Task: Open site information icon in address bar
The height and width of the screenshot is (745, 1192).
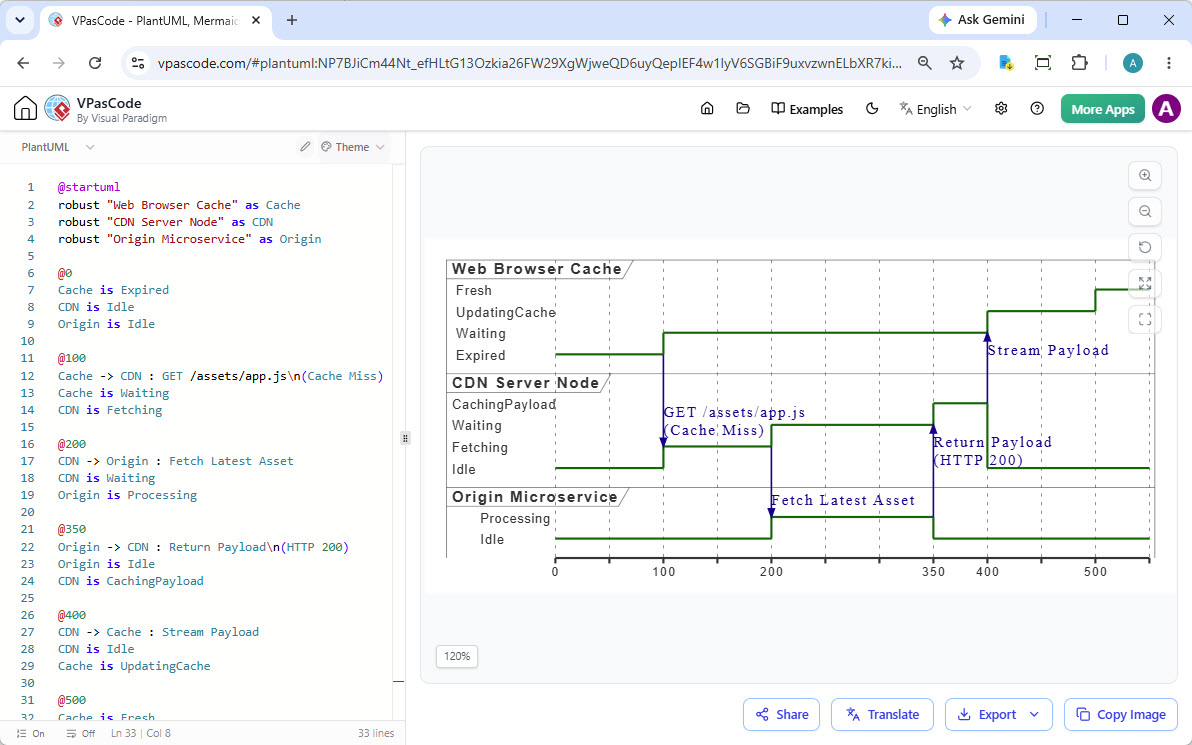Action: tap(138, 63)
